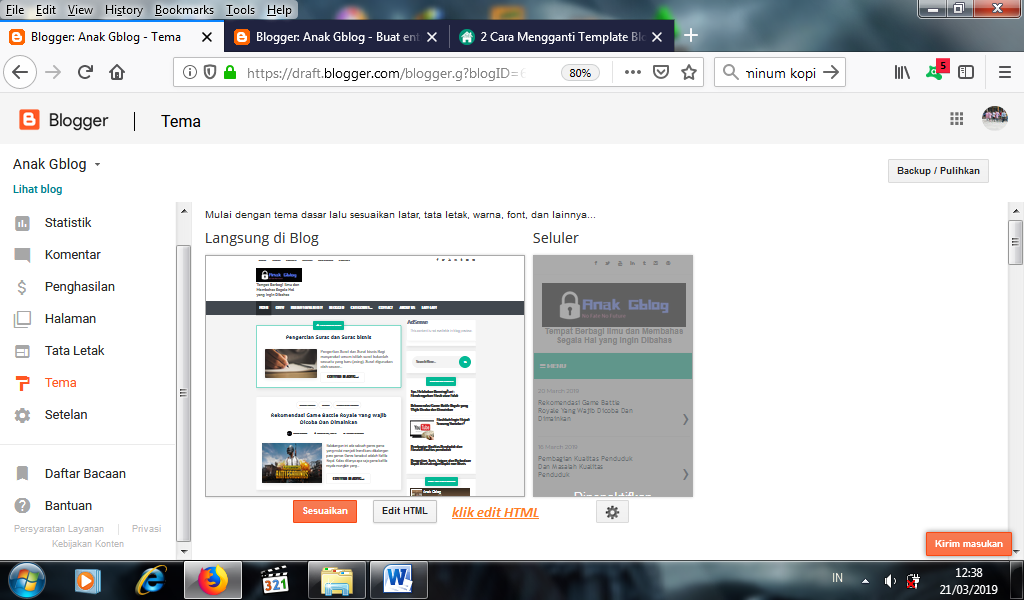
Task: Click the desktop blog theme preview
Action: tap(364, 376)
